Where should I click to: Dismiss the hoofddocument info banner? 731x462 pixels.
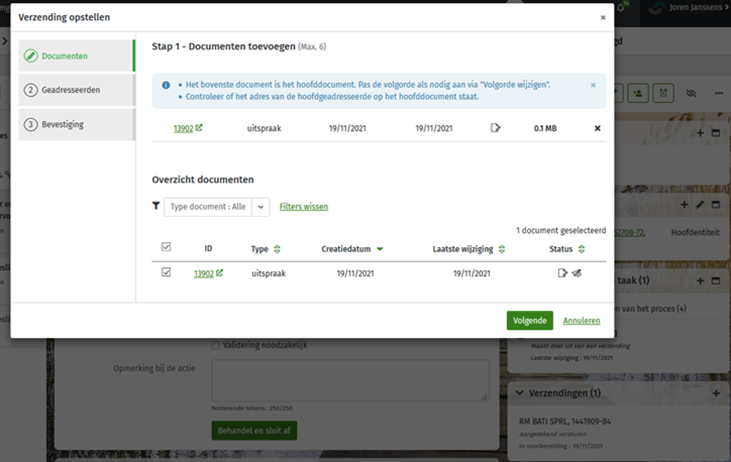593,85
